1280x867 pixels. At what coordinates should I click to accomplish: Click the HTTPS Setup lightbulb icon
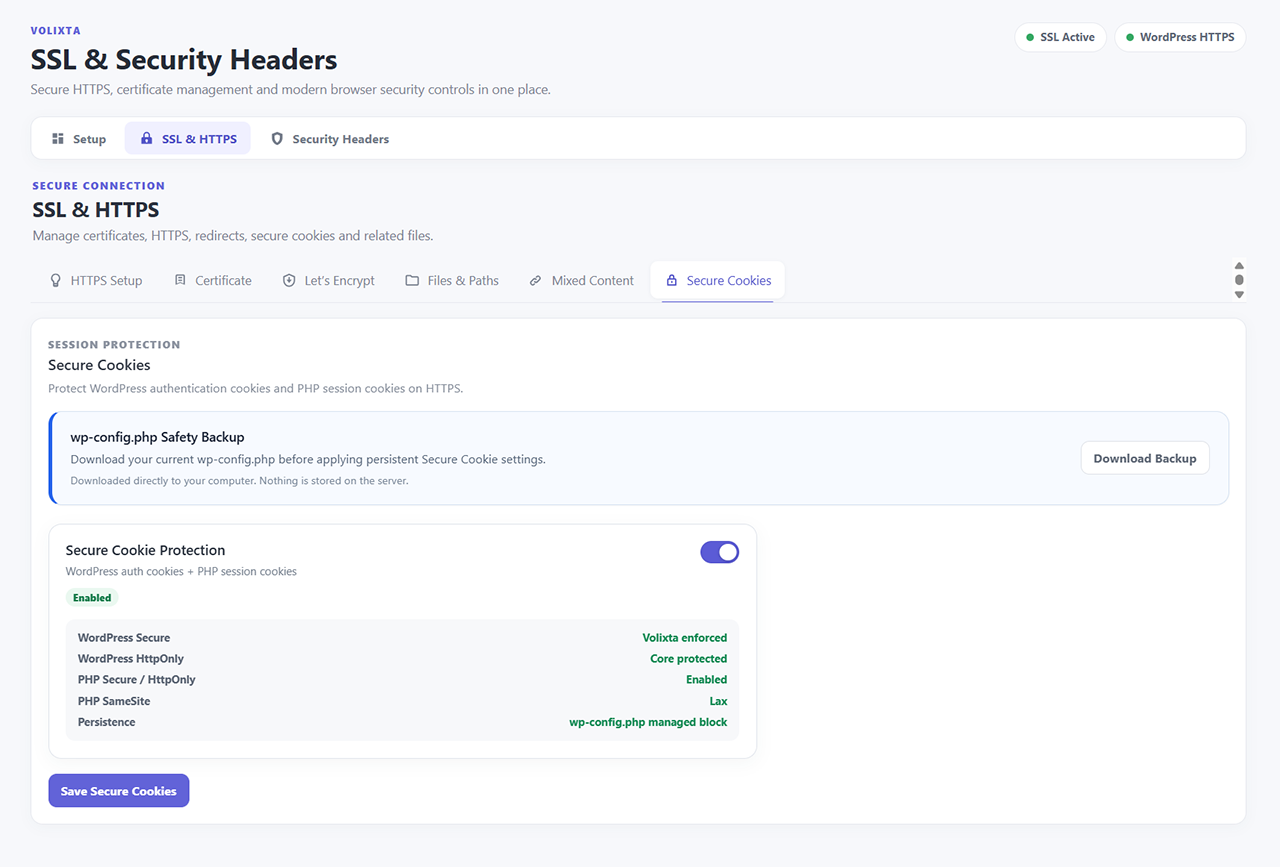click(x=56, y=281)
